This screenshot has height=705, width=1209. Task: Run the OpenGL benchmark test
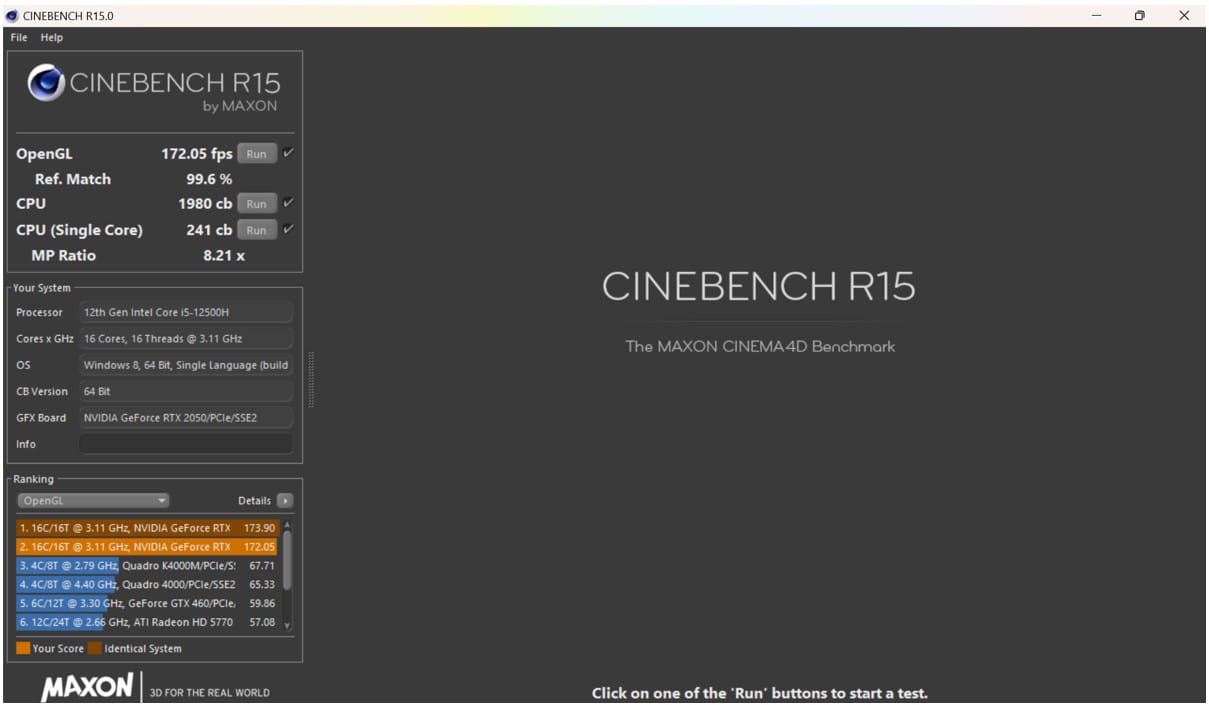pos(257,154)
